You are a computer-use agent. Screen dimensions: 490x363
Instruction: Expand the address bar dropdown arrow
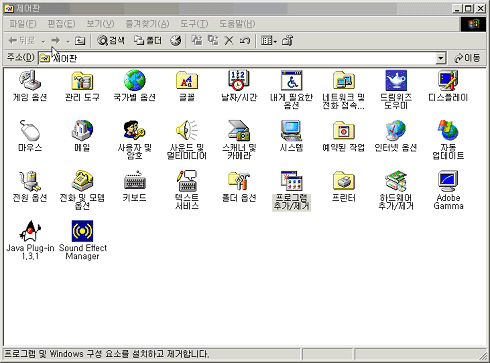(x=441, y=58)
